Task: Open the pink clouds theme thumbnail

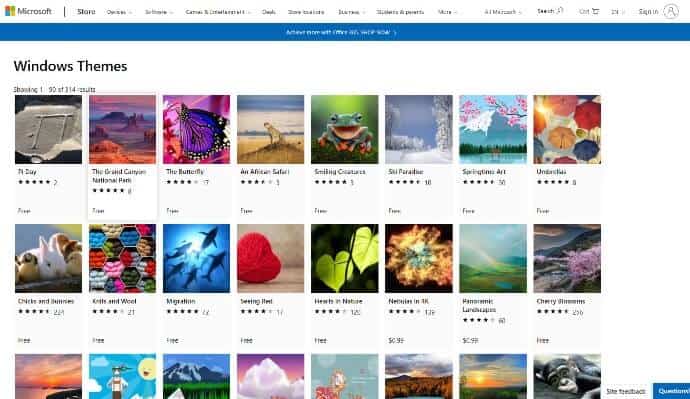Action: [x=270, y=376]
